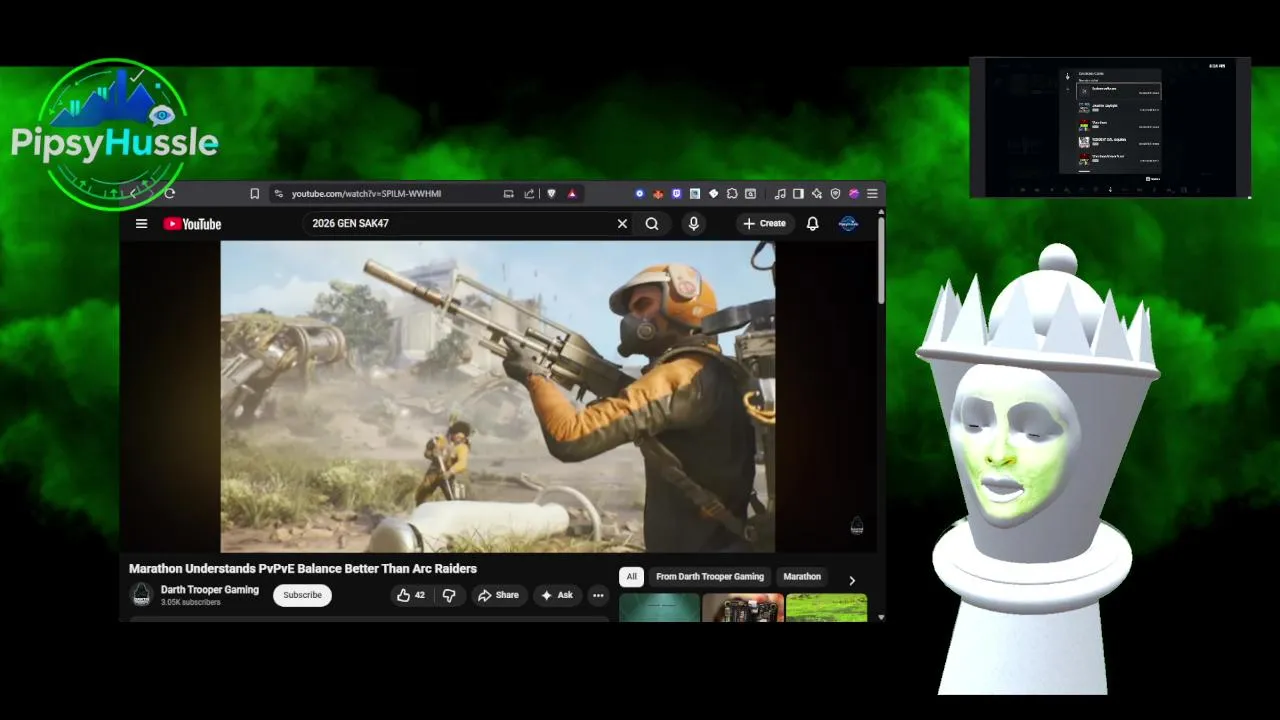Start voice search with microphone icon
Viewport: 1280px width, 720px height.
(694, 224)
